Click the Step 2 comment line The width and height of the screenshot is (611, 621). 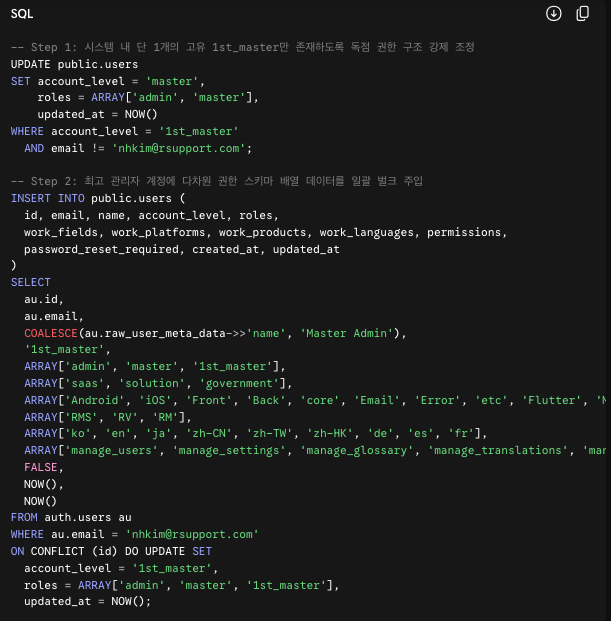(217, 181)
